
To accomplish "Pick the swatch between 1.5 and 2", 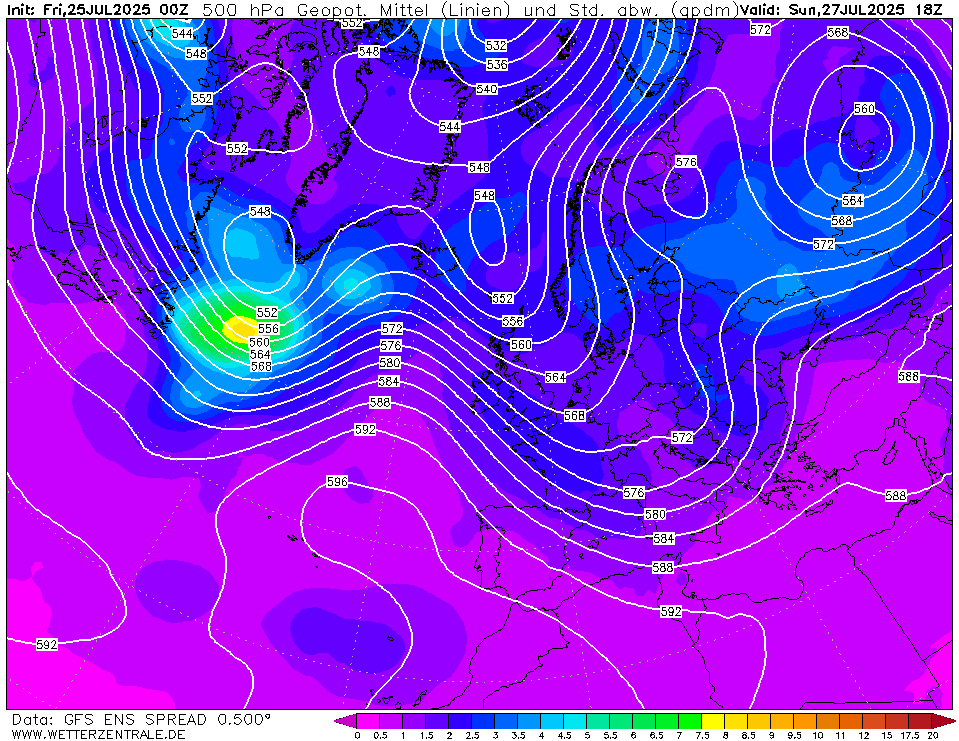I will (x=437, y=721).
